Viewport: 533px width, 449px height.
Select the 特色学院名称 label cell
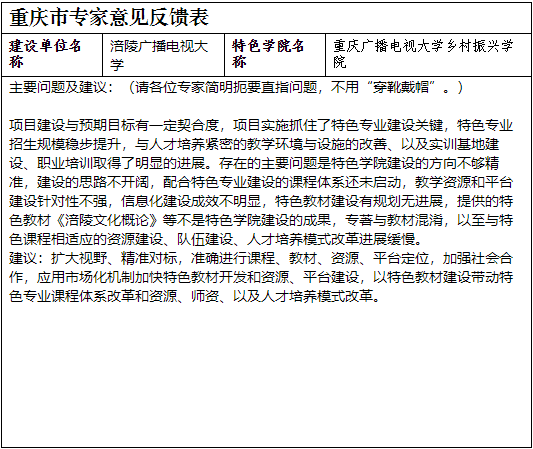[x=275, y=55]
